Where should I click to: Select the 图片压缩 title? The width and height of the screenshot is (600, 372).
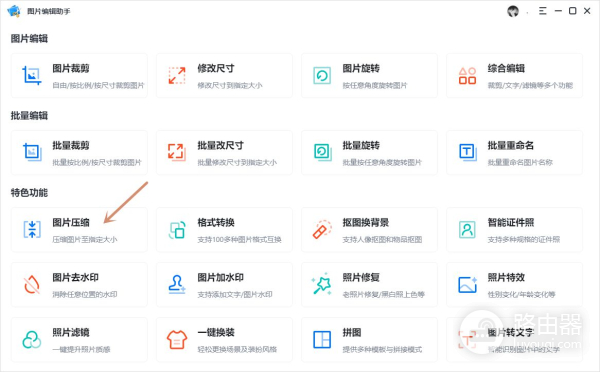coord(71,222)
